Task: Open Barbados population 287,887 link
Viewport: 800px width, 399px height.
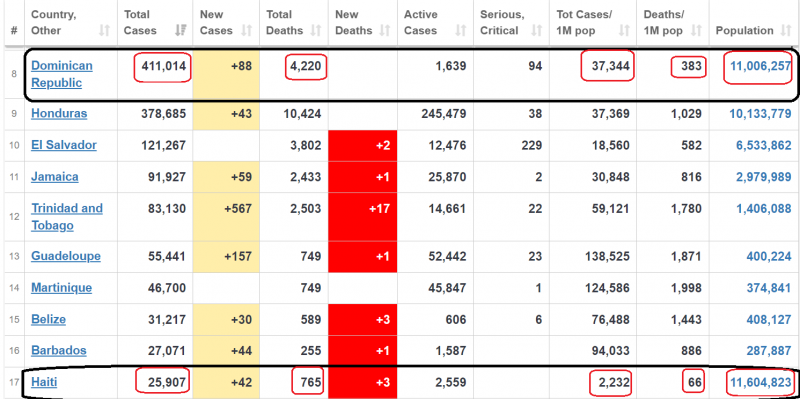Action: (x=769, y=351)
